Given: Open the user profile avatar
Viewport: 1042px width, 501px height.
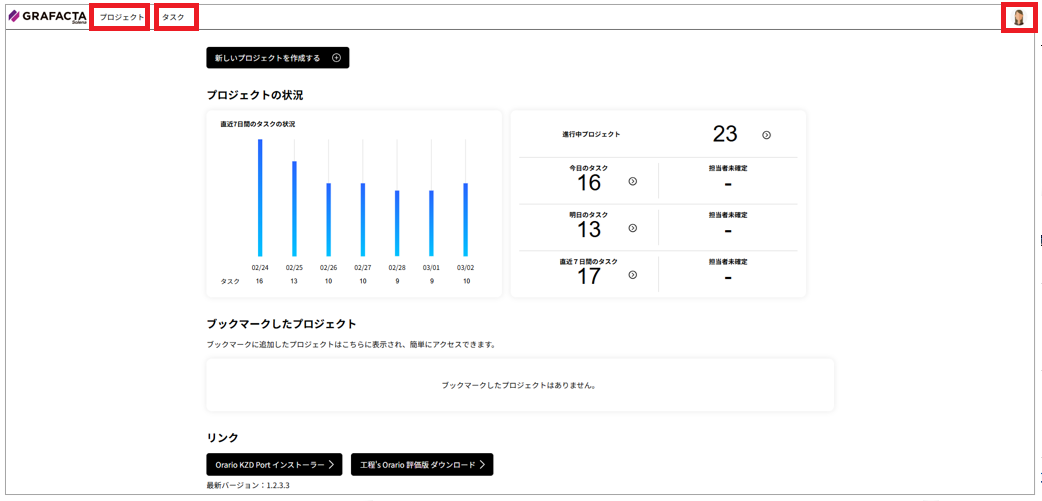Looking at the screenshot, I should point(1018,17).
